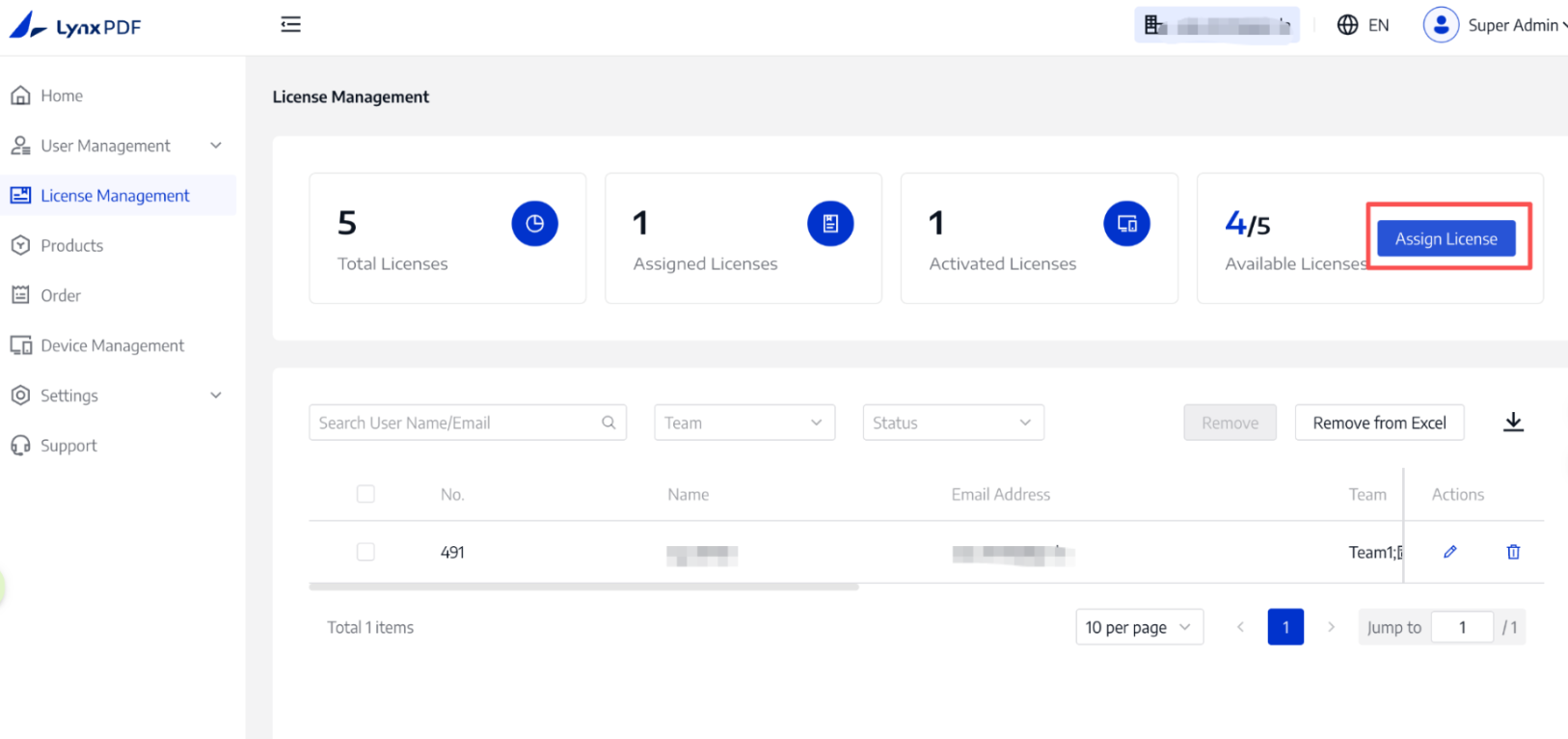
Task: Click the Assign License button
Action: point(1446,238)
